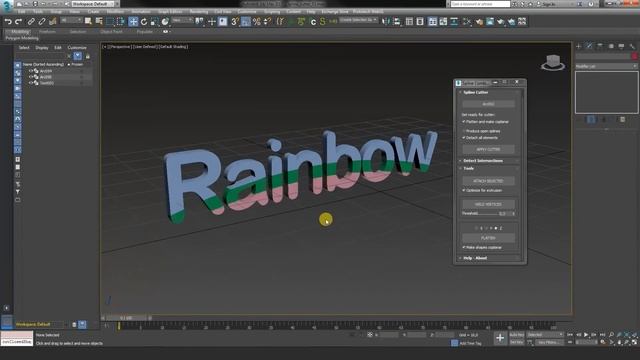The height and width of the screenshot is (360, 640).
Task: Open the Workspace Default dropdown in title bar
Action: (x=92, y=4)
